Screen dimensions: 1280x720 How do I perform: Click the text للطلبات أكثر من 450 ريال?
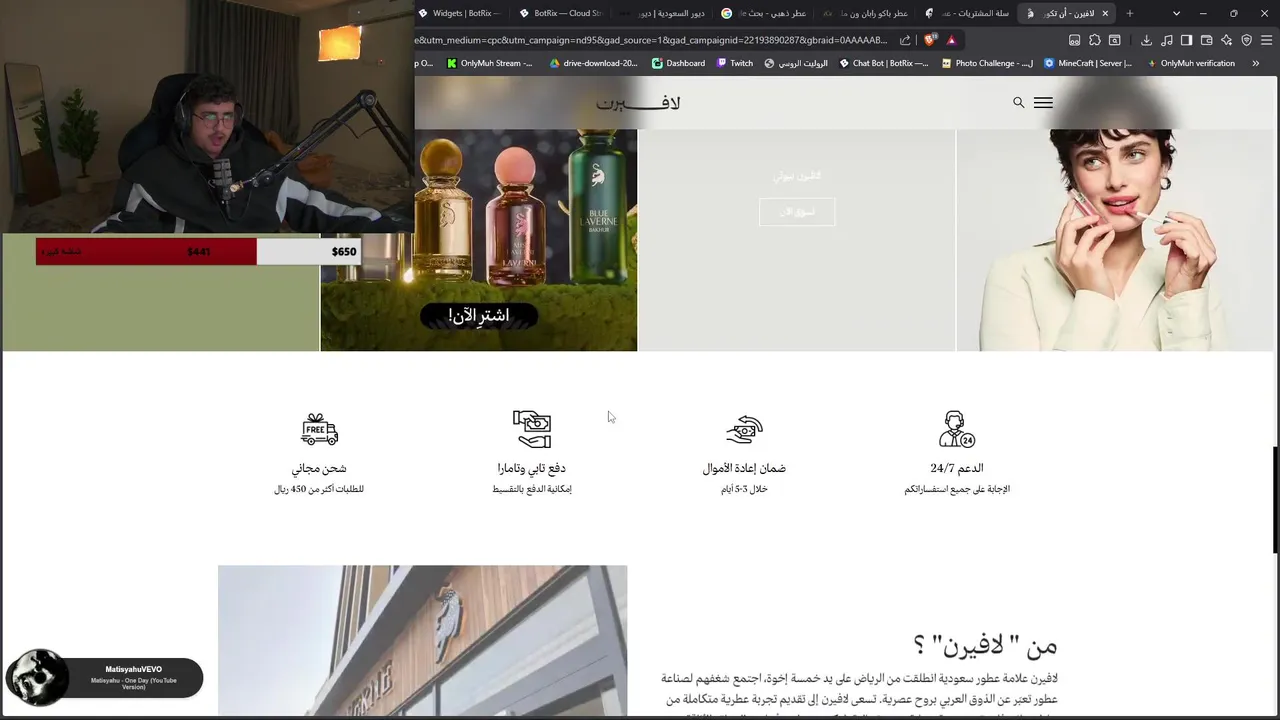(319, 489)
